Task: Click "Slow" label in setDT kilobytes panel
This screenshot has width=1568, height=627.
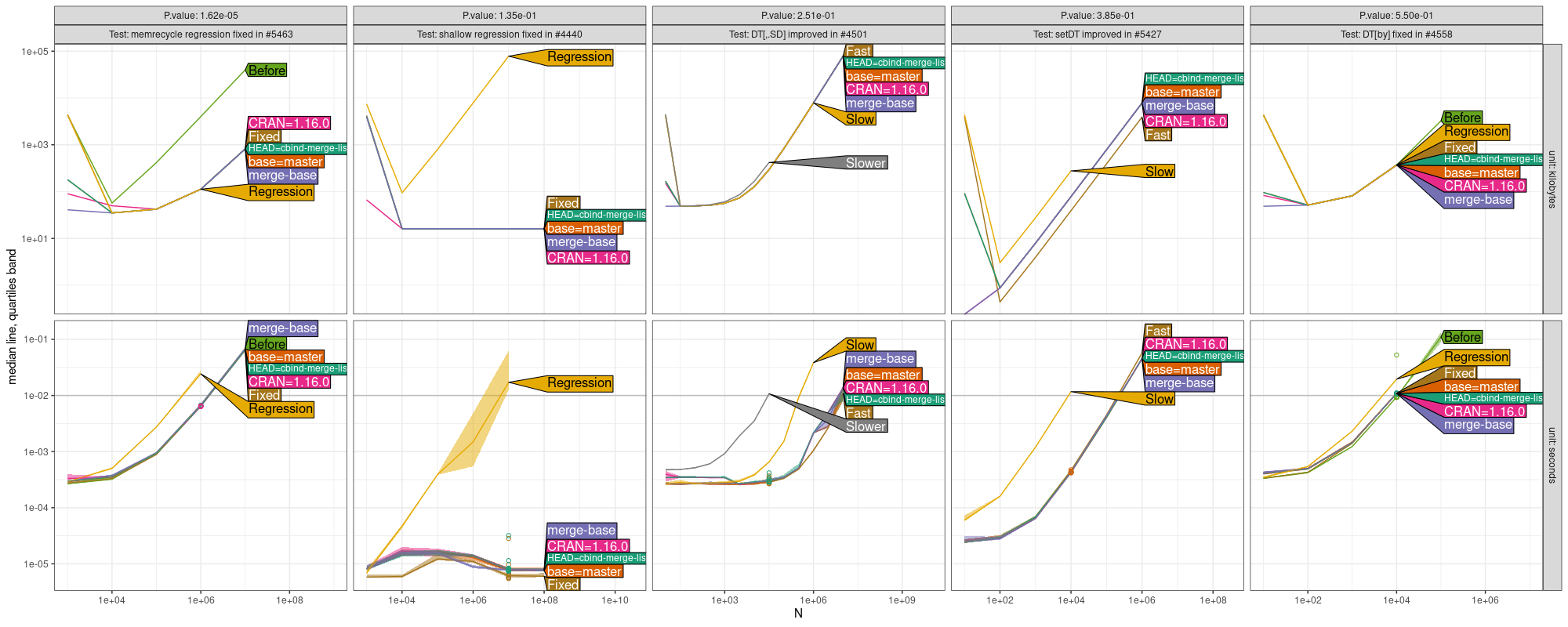Action: click(x=1159, y=172)
